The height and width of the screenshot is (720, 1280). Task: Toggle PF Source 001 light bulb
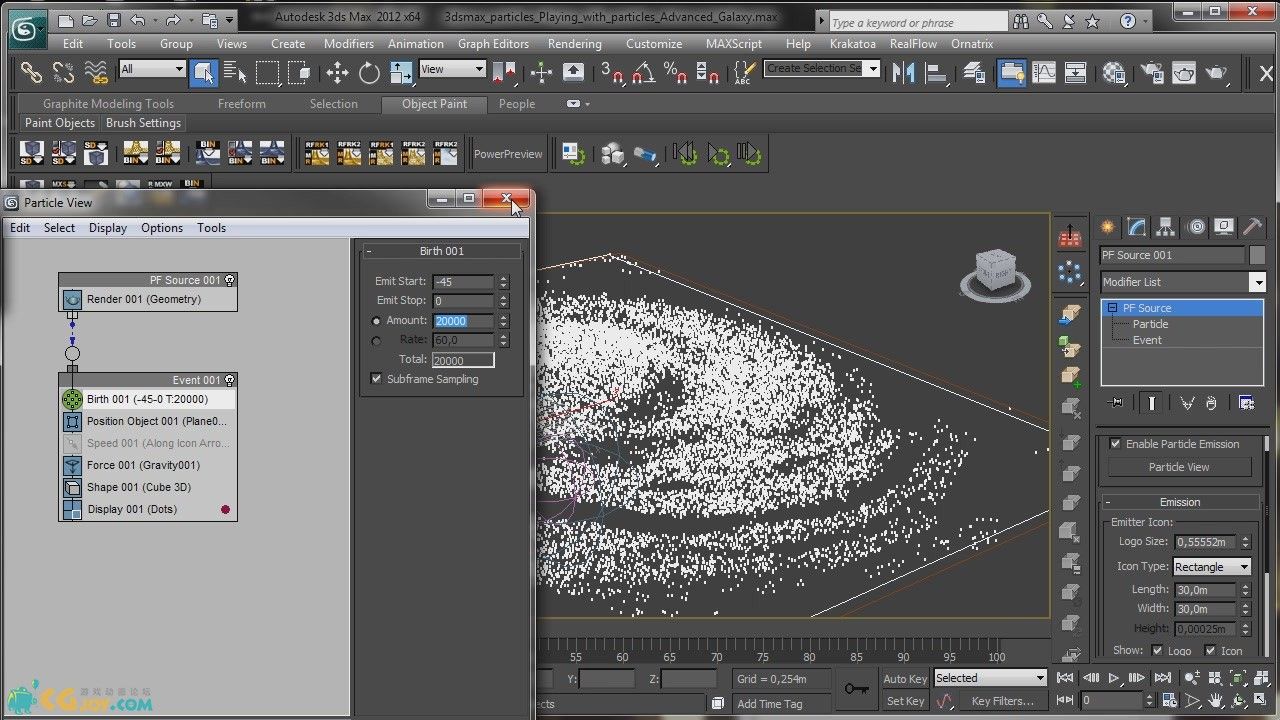[x=230, y=280]
